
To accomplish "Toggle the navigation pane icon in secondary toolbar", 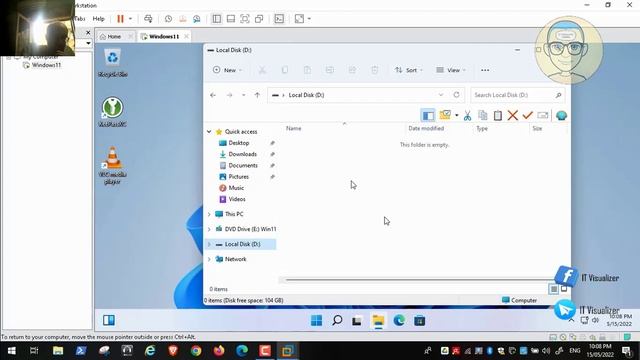I will tap(428, 116).
